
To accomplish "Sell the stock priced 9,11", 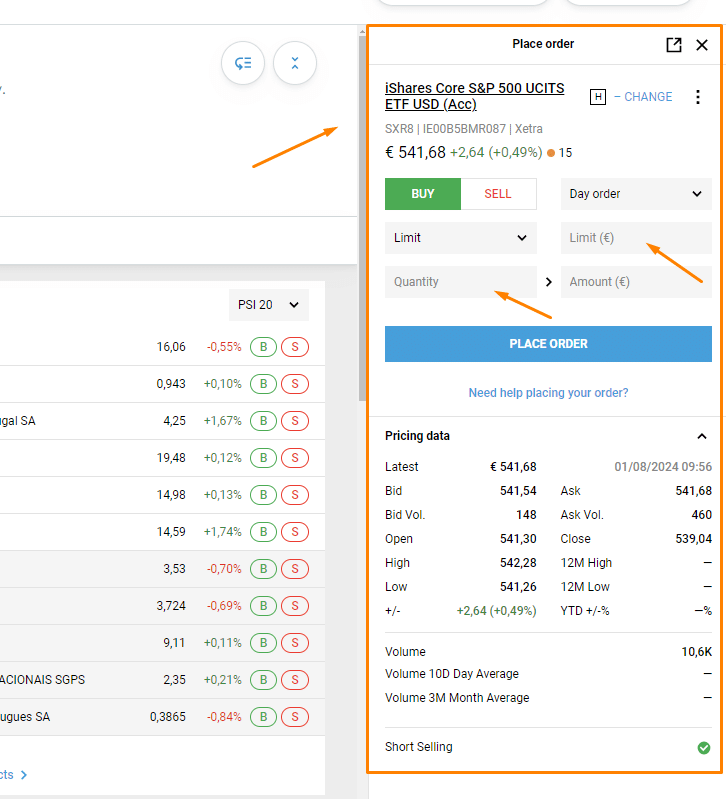I will coord(295,643).
